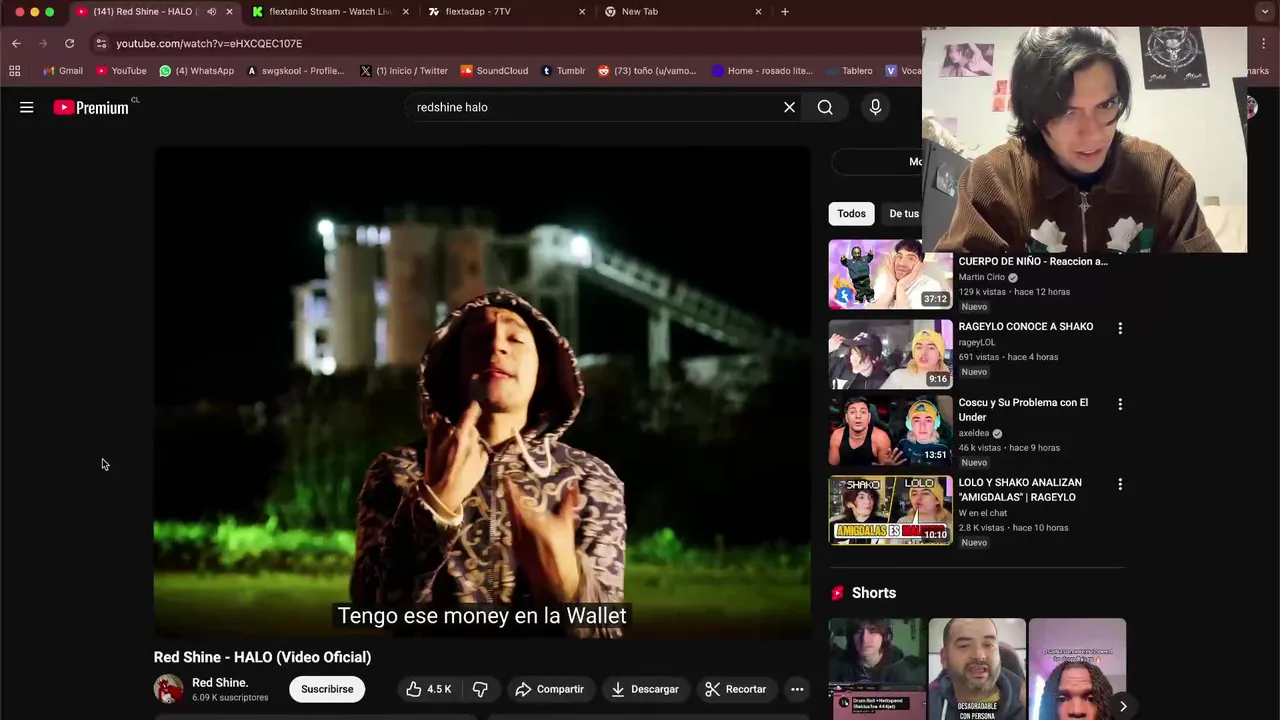Screen dimensions: 1280x720
Task: Click the video player to pause
Action: coord(482,393)
